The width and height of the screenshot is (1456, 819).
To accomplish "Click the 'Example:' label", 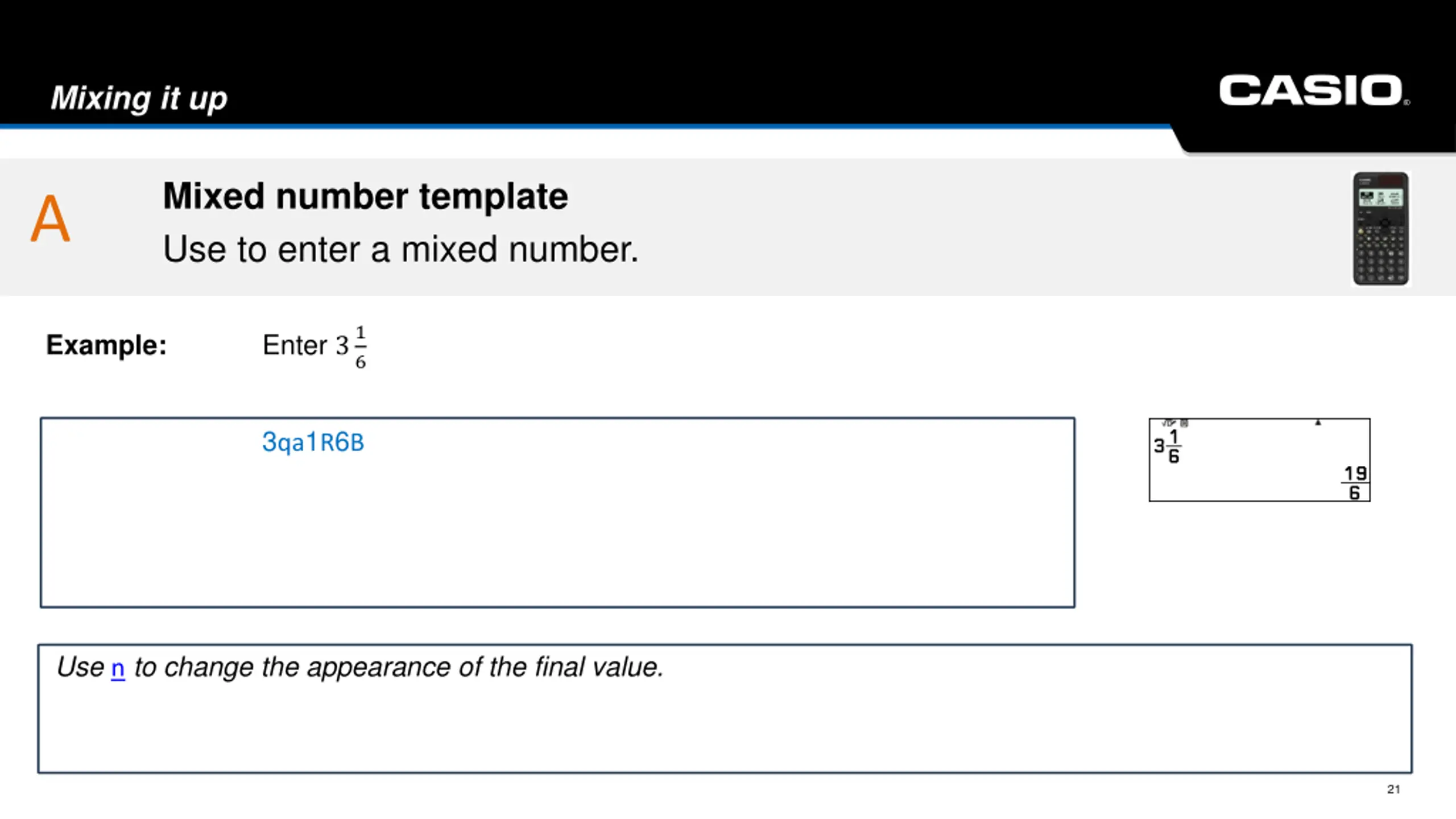I will (106, 345).
